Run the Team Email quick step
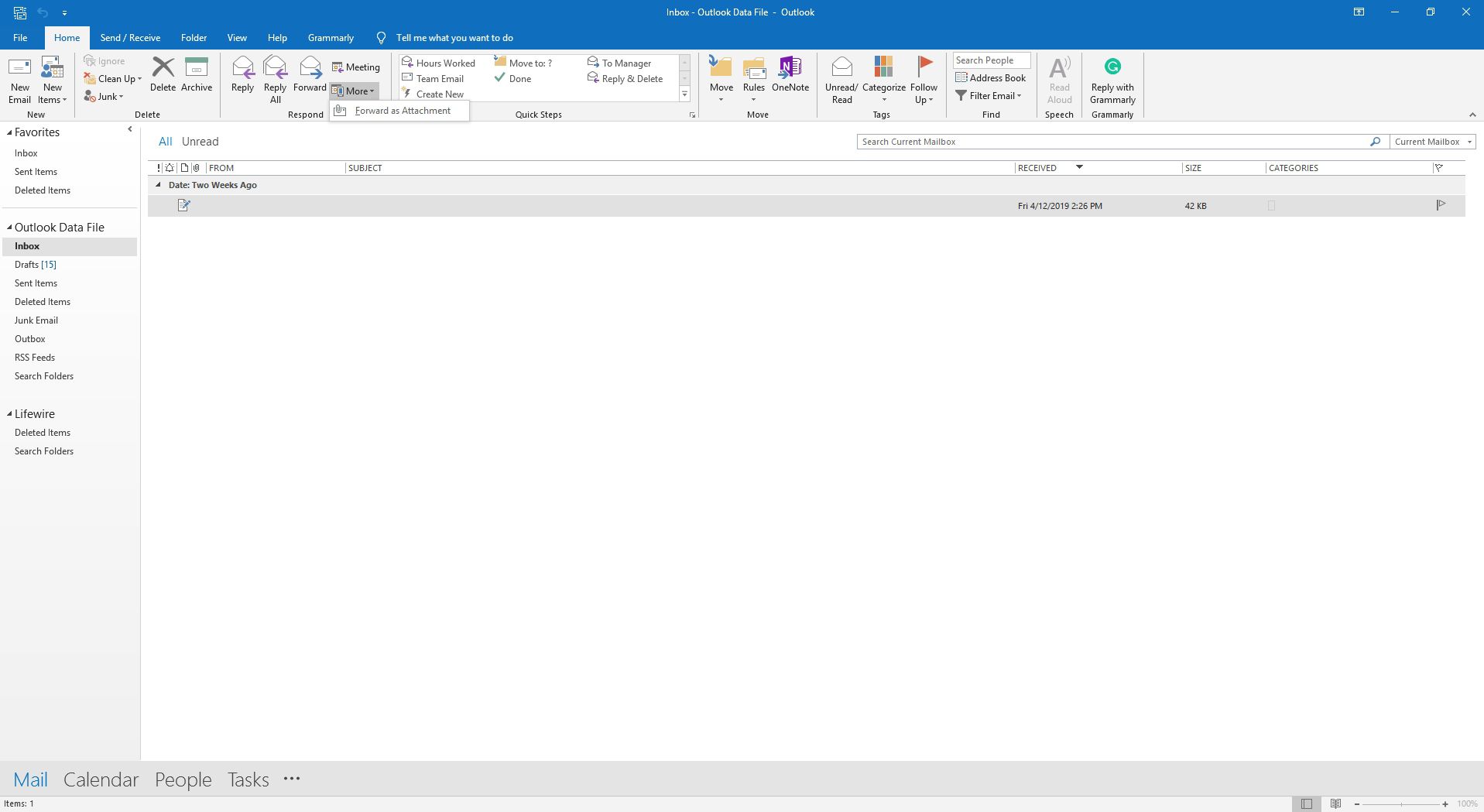1484x812 pixels. click(x=433, y=78)
